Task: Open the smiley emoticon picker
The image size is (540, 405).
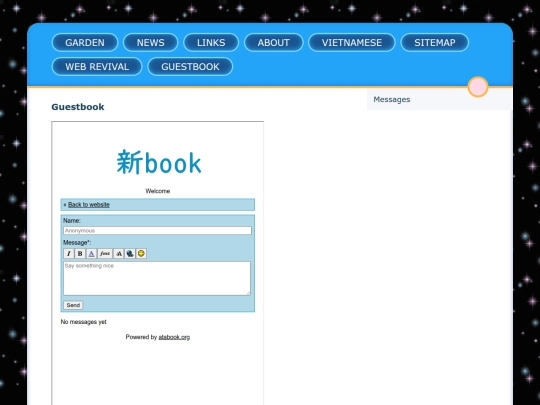Action: coord(141,254)
